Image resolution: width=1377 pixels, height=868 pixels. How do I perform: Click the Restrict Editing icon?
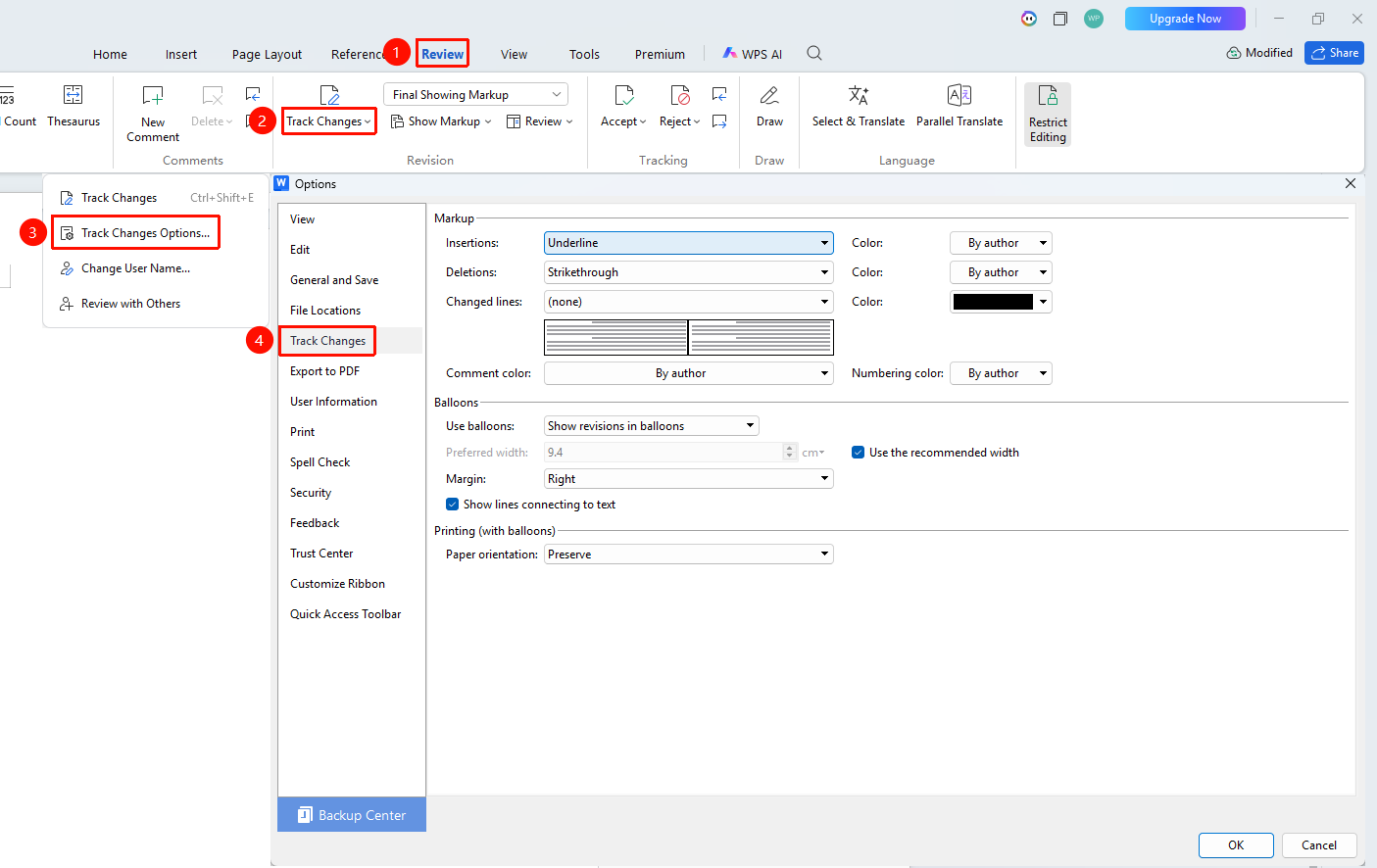(x=1048, y=96)
